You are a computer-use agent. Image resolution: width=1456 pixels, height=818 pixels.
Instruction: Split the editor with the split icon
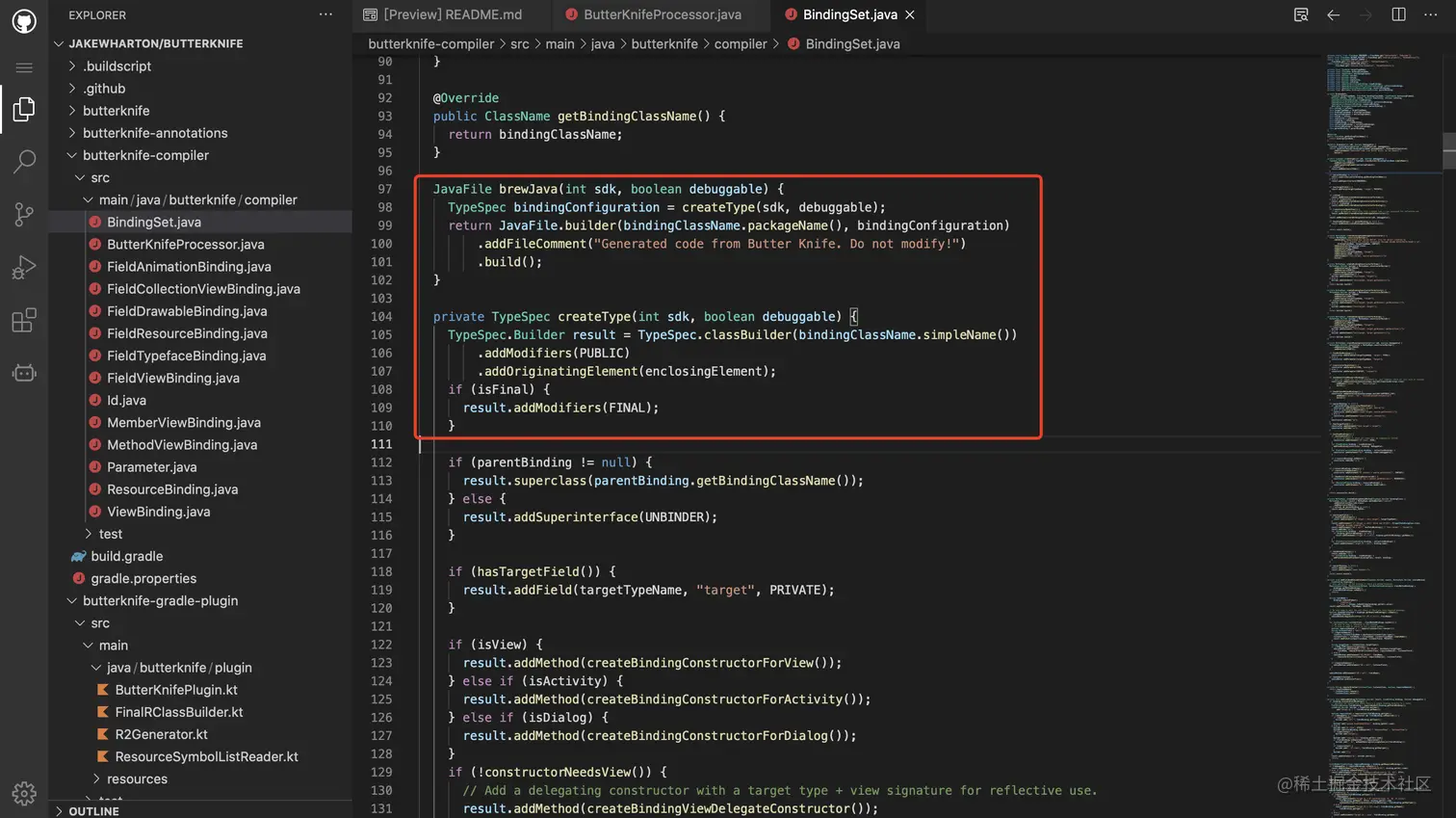point(1398,14)
